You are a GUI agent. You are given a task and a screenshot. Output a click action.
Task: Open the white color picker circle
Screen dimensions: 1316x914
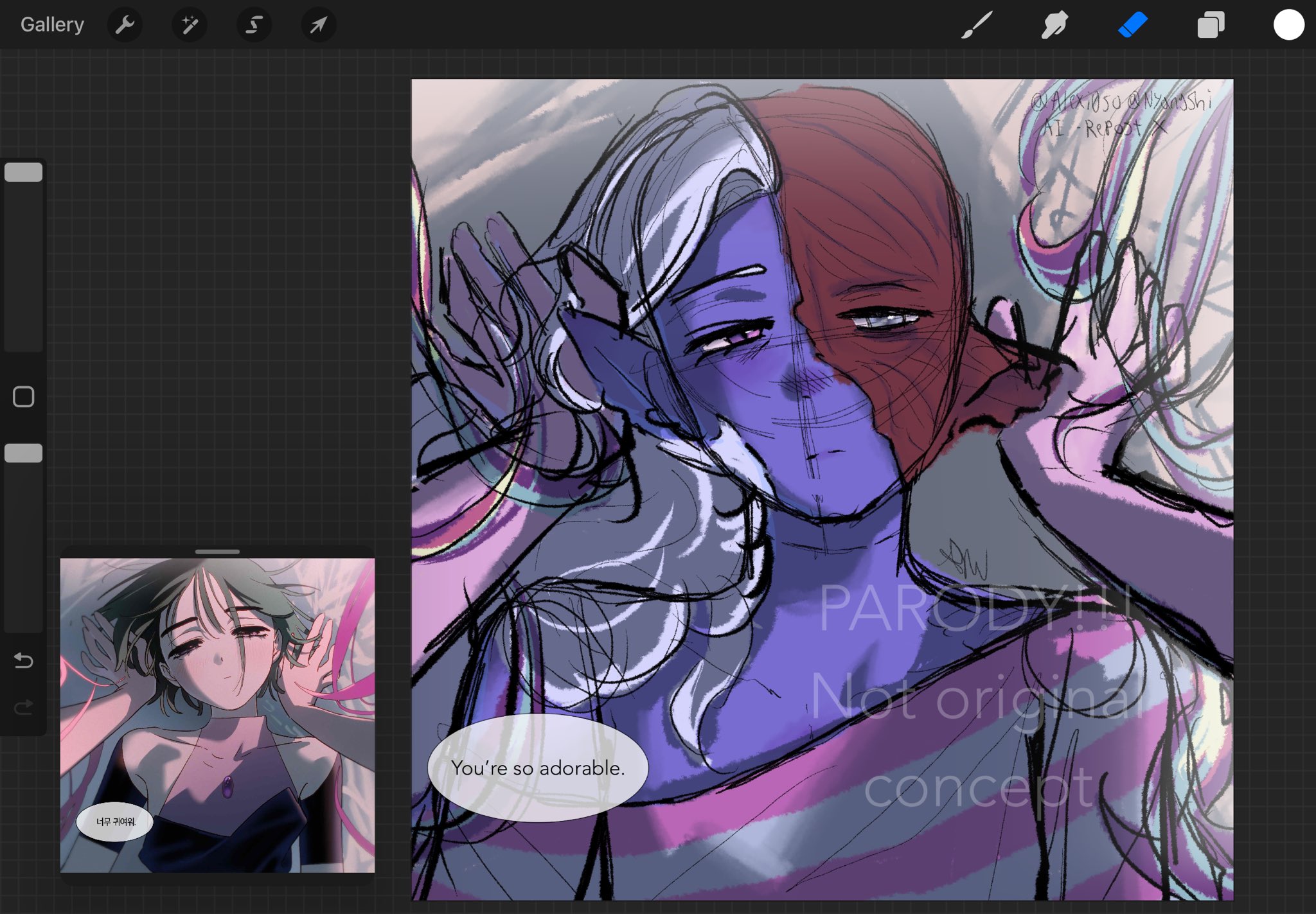click(1288, 25)
